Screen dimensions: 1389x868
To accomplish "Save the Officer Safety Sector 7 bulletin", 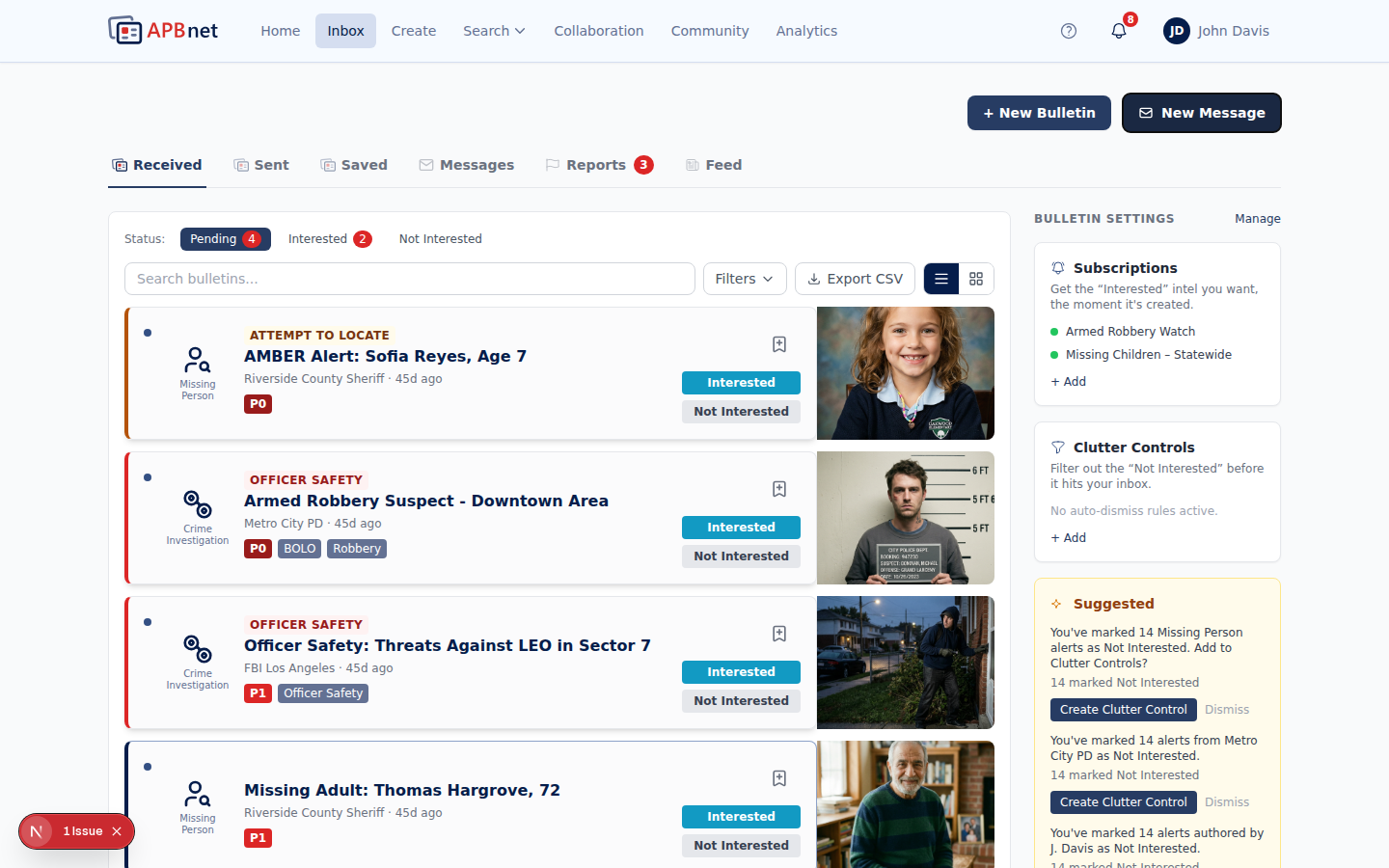I will point(779,634).
